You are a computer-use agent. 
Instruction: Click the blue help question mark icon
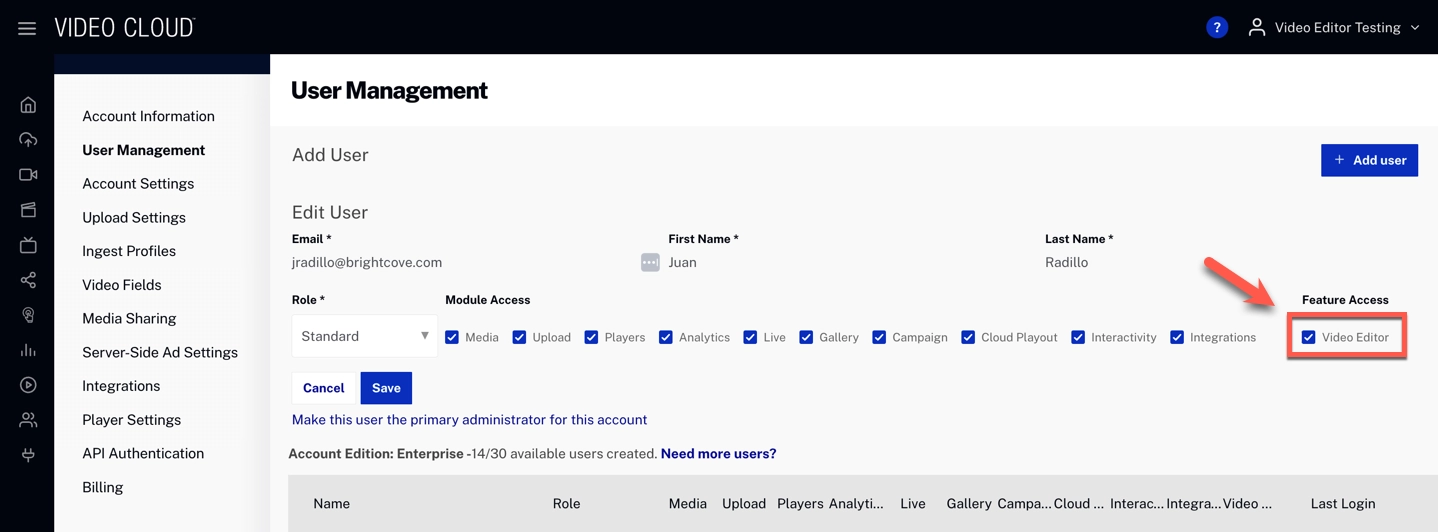(x=1216, y=28)
